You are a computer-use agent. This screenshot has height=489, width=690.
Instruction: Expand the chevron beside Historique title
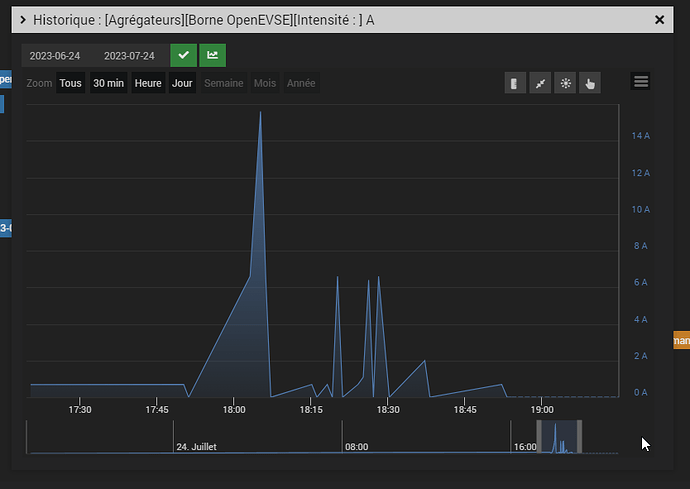(23, 20)
